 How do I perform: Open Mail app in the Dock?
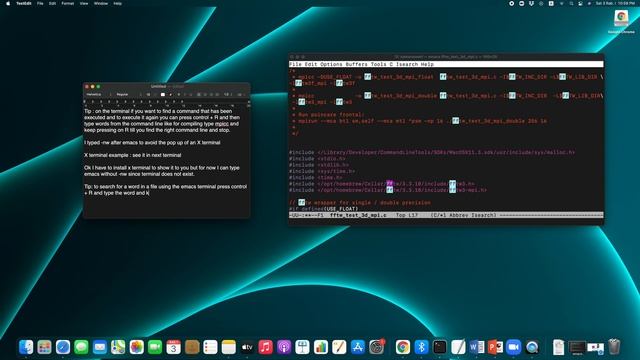tap(100, 347)
